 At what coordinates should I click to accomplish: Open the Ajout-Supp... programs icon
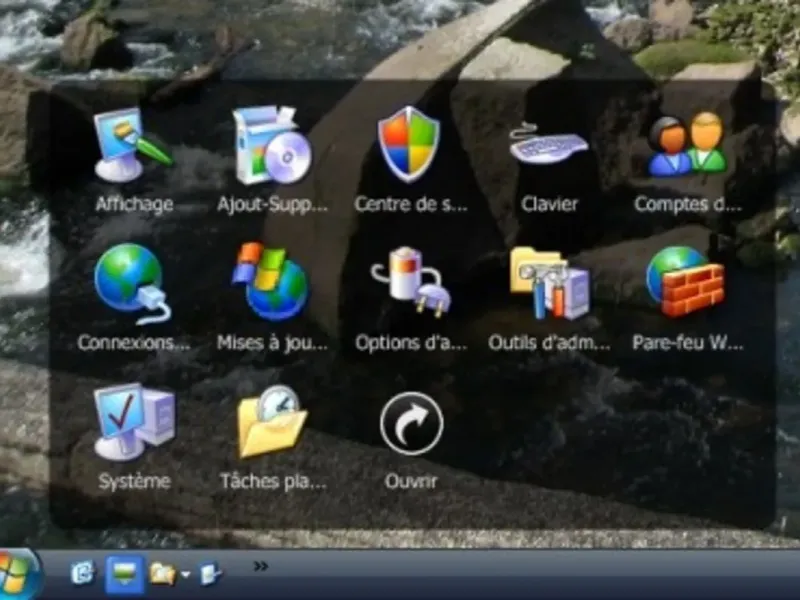(272, 145)
